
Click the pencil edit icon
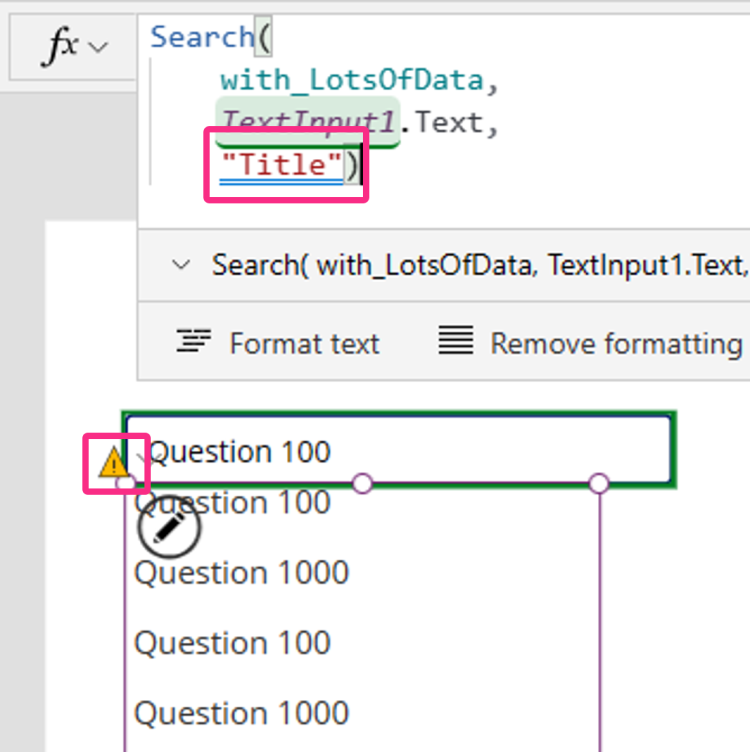(169, 528)
